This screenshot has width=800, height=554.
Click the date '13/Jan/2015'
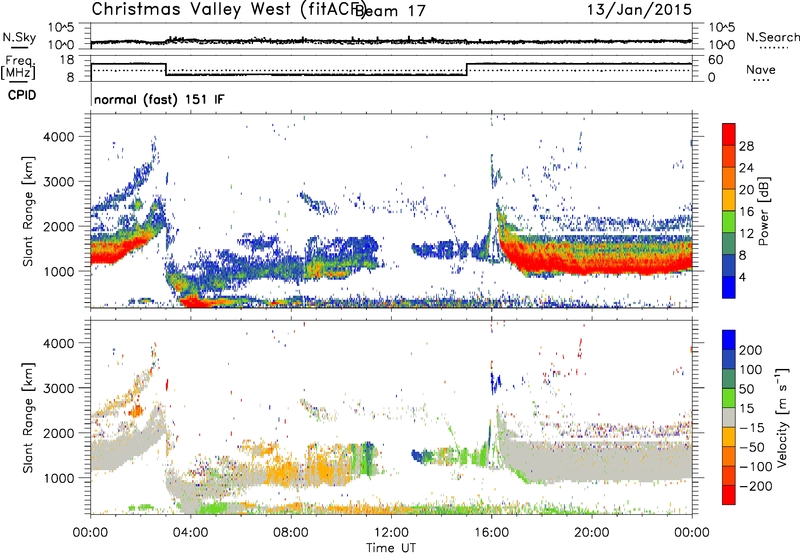(639, 9)
